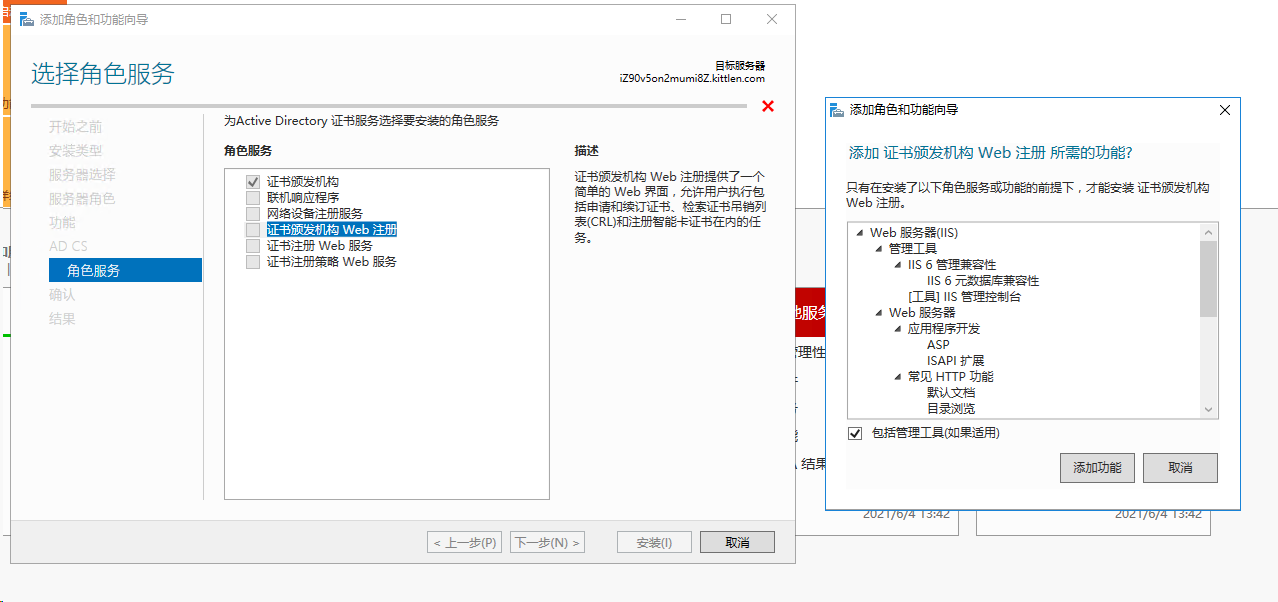Click the down arrow on the features scrollbar
1278x602 pixels.
(x=1208, y=409)
